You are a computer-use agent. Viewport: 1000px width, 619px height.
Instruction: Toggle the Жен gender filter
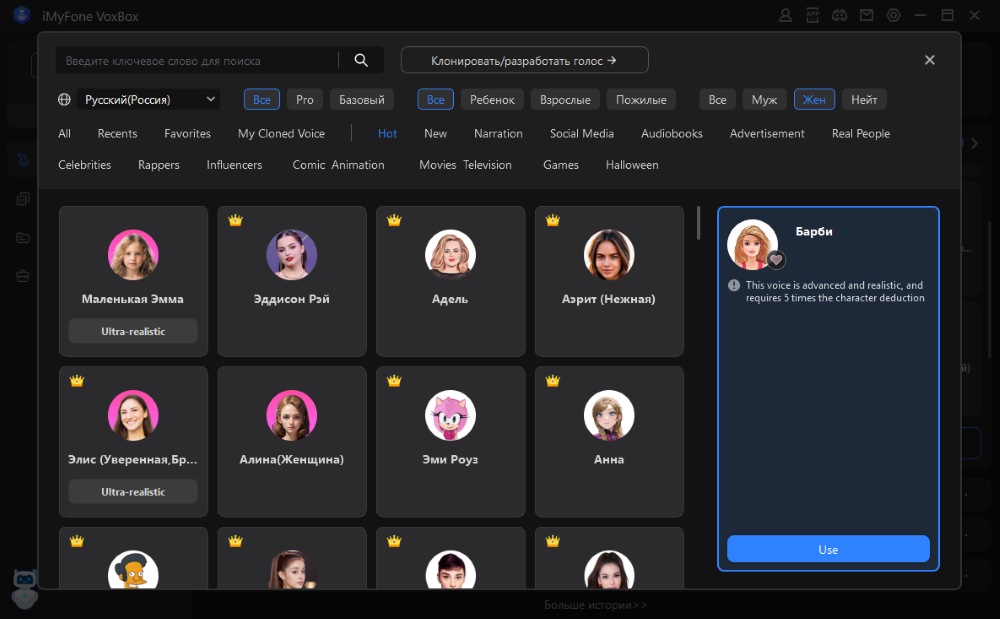click(x=814, y=99)
